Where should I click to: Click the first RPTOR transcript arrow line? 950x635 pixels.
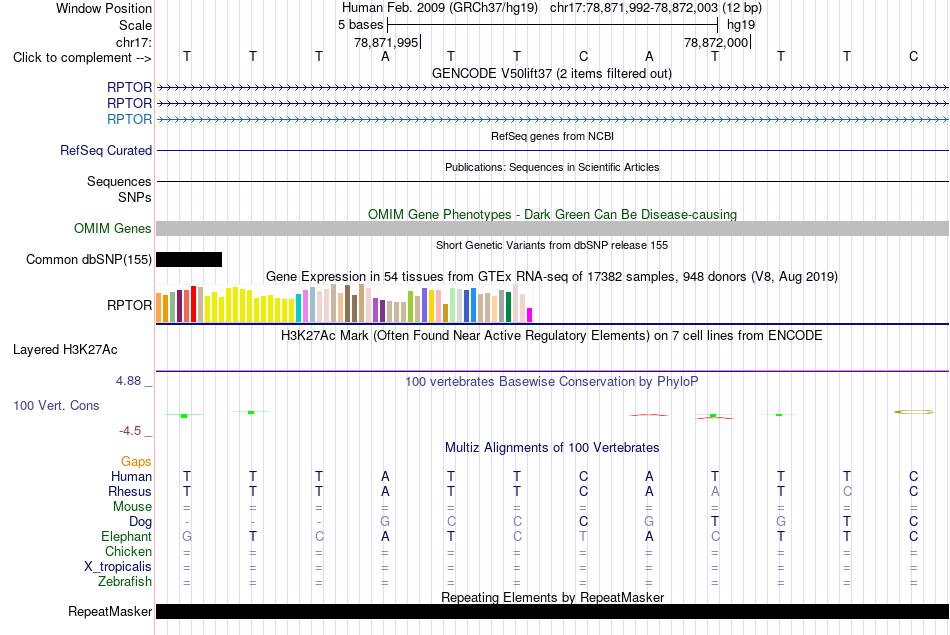pyautogui.click(x=552, y=88)
